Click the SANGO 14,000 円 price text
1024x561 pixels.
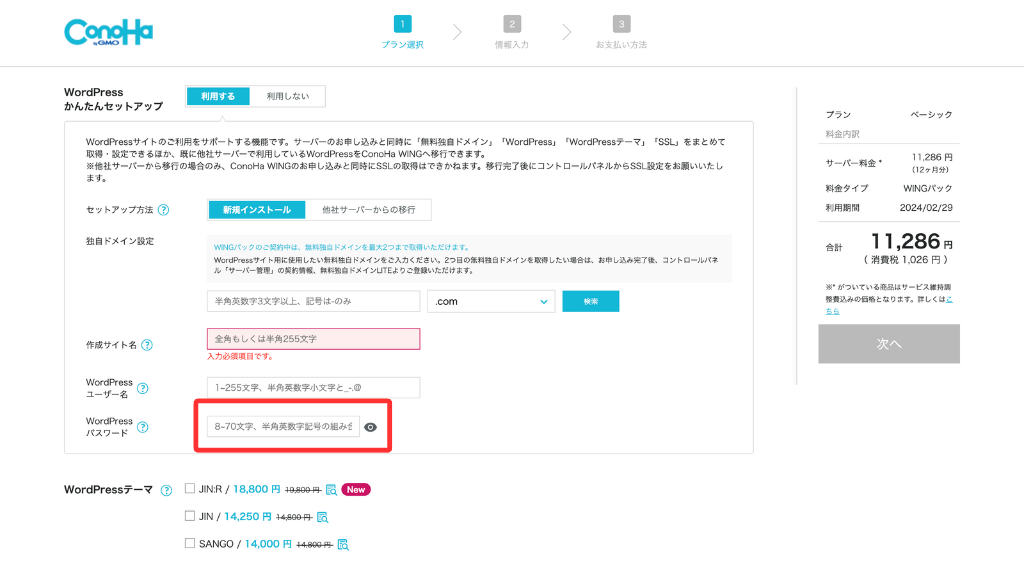(268, 544)
